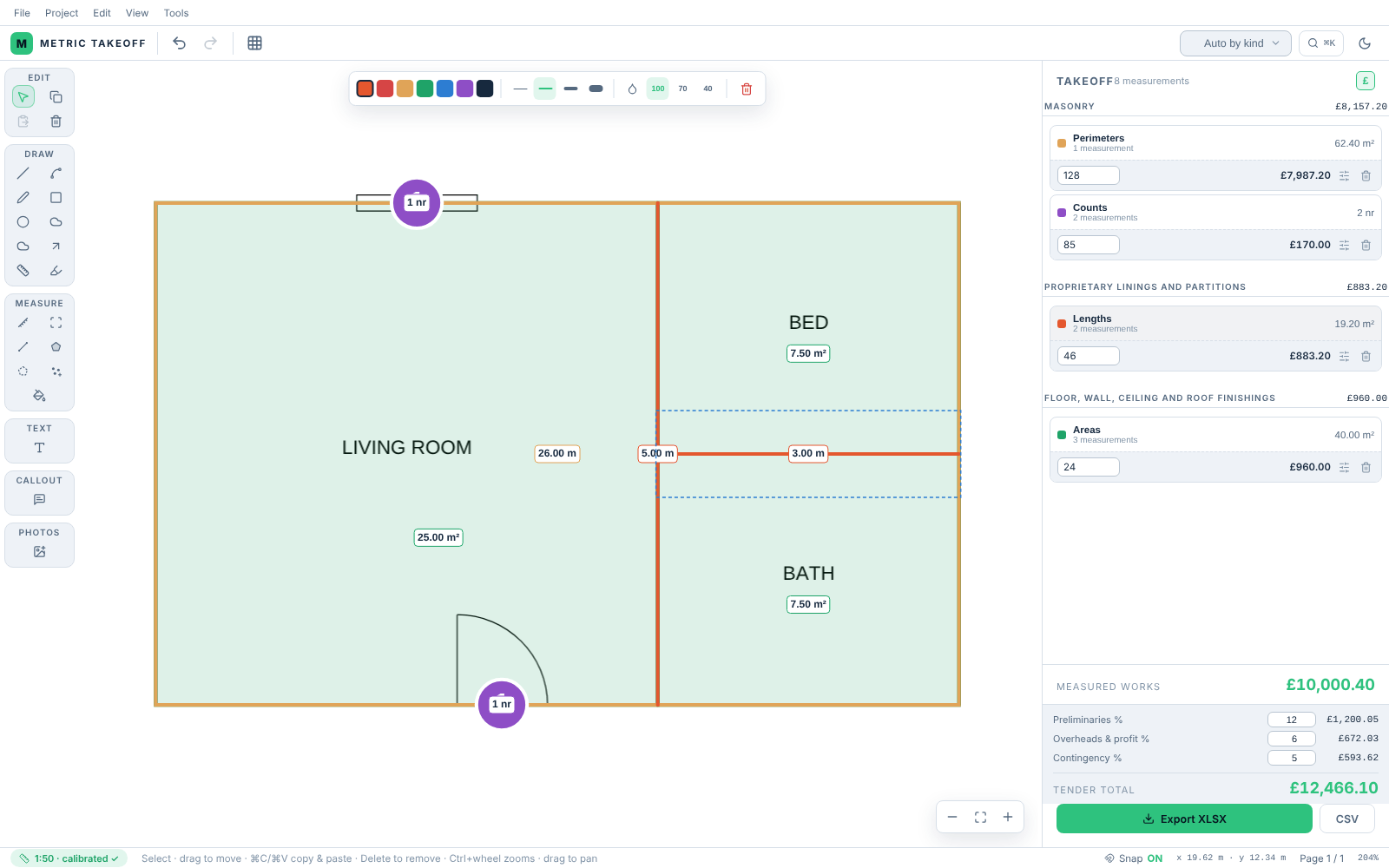Click the duplicate icon in Edit panel

click(x=56, y=97)
